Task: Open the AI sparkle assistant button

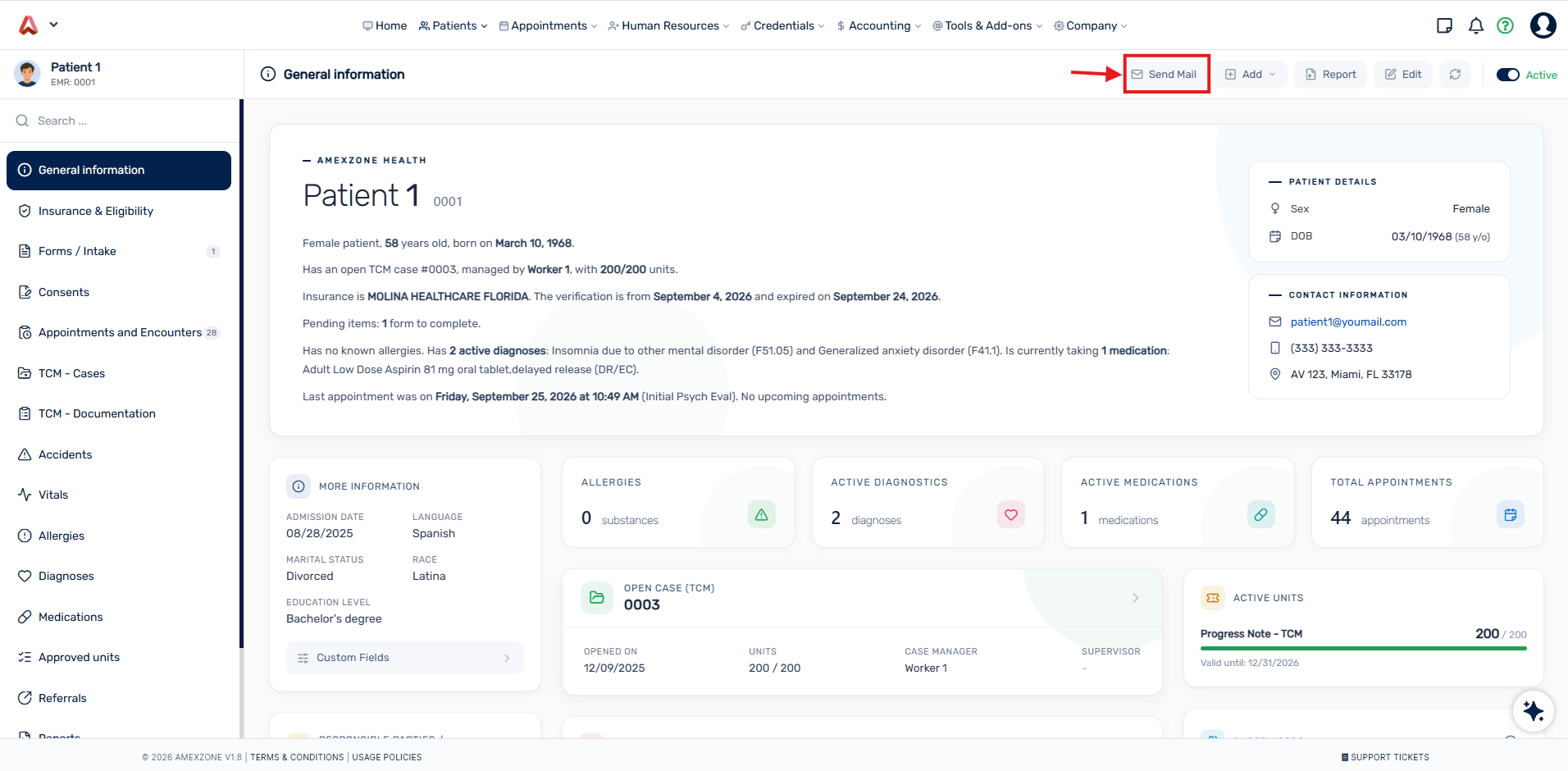Action: click(x=1533, y=710)
